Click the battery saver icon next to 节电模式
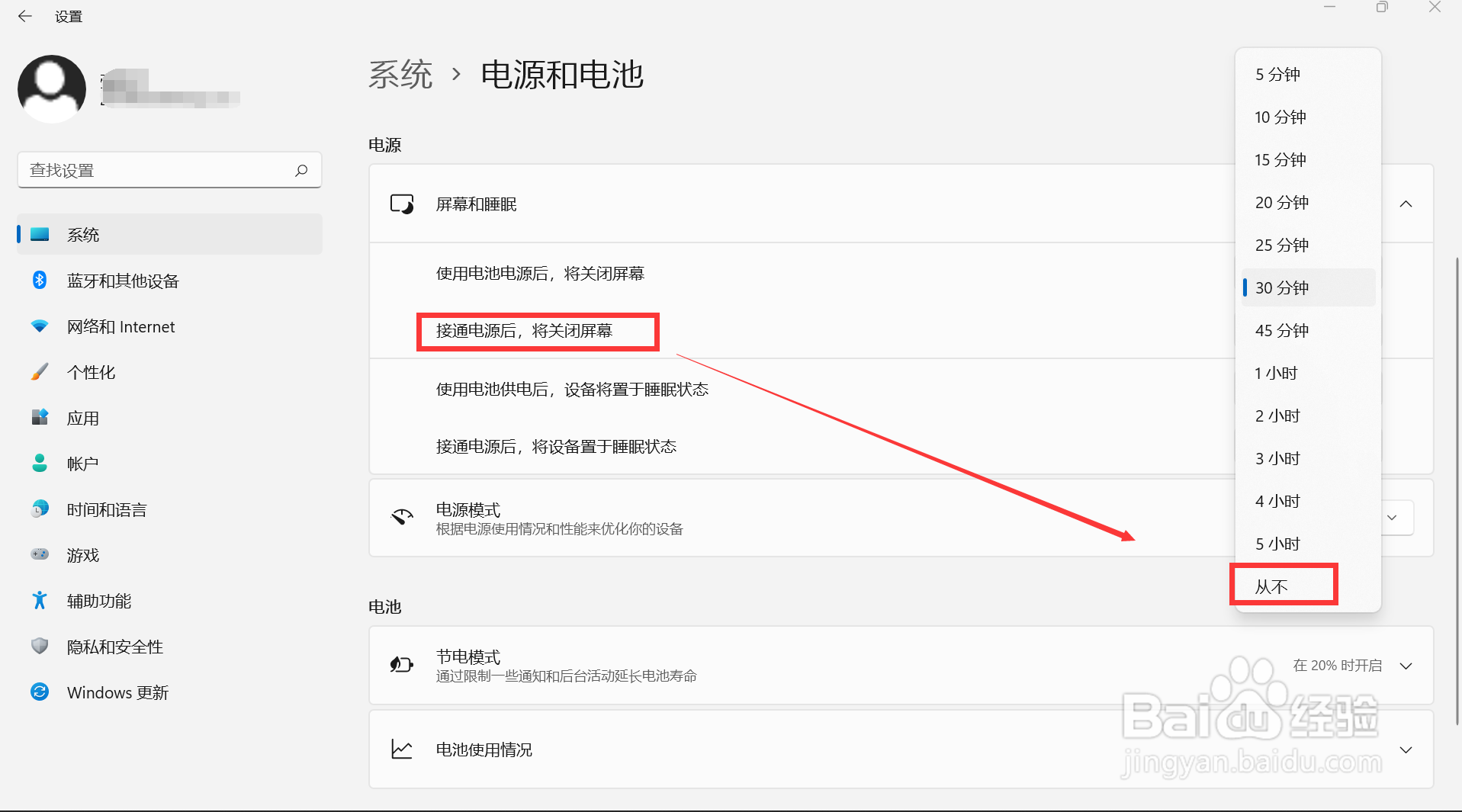The width and height of the screenshot is (1462, 812). click(401, 664)
